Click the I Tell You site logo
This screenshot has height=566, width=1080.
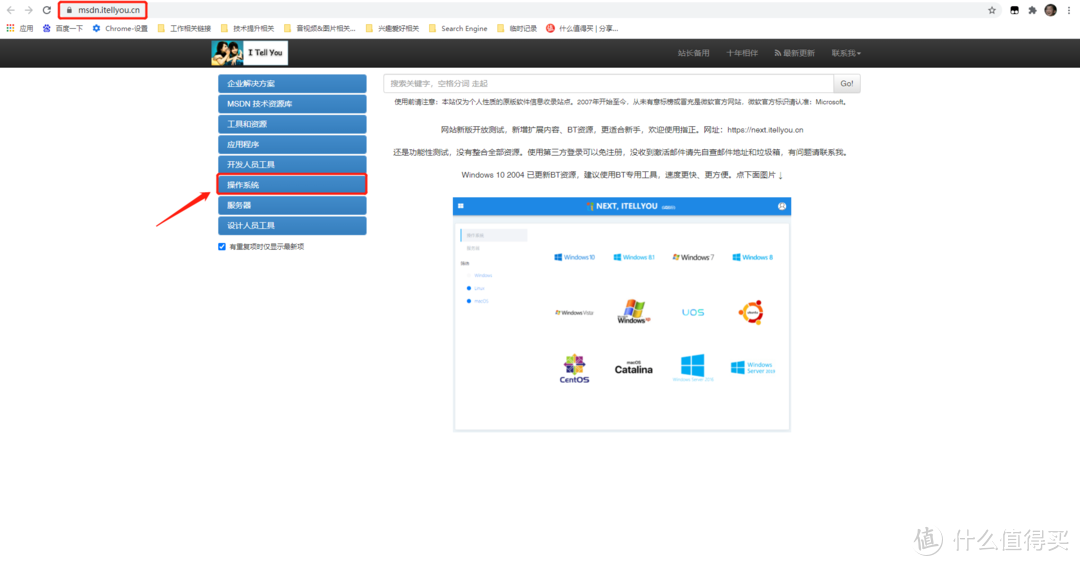[x=249, y=53]
